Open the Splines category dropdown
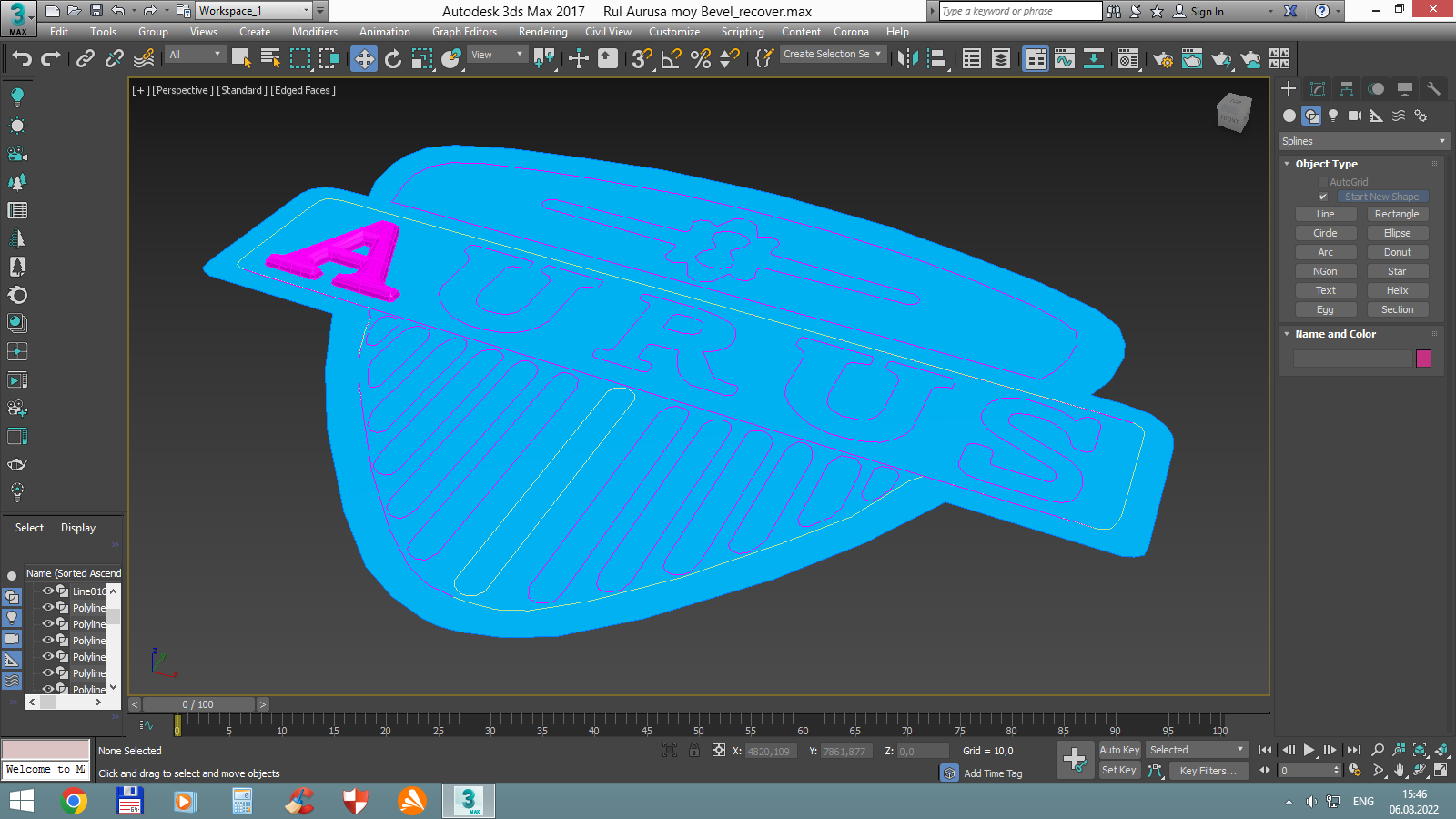This screenshot has width=1456, height=819. 1363,141
